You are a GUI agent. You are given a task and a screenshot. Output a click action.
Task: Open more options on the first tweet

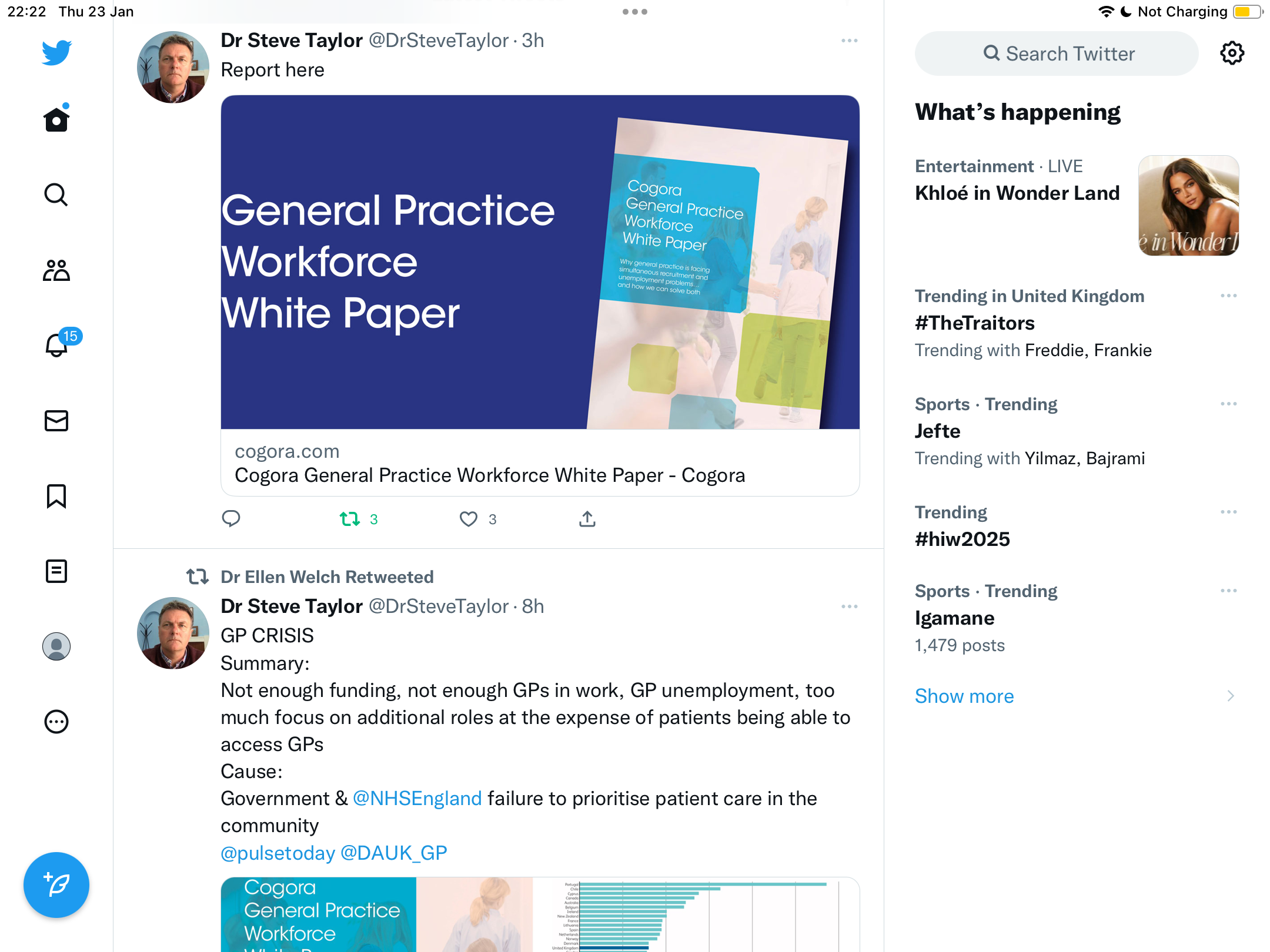850,41
